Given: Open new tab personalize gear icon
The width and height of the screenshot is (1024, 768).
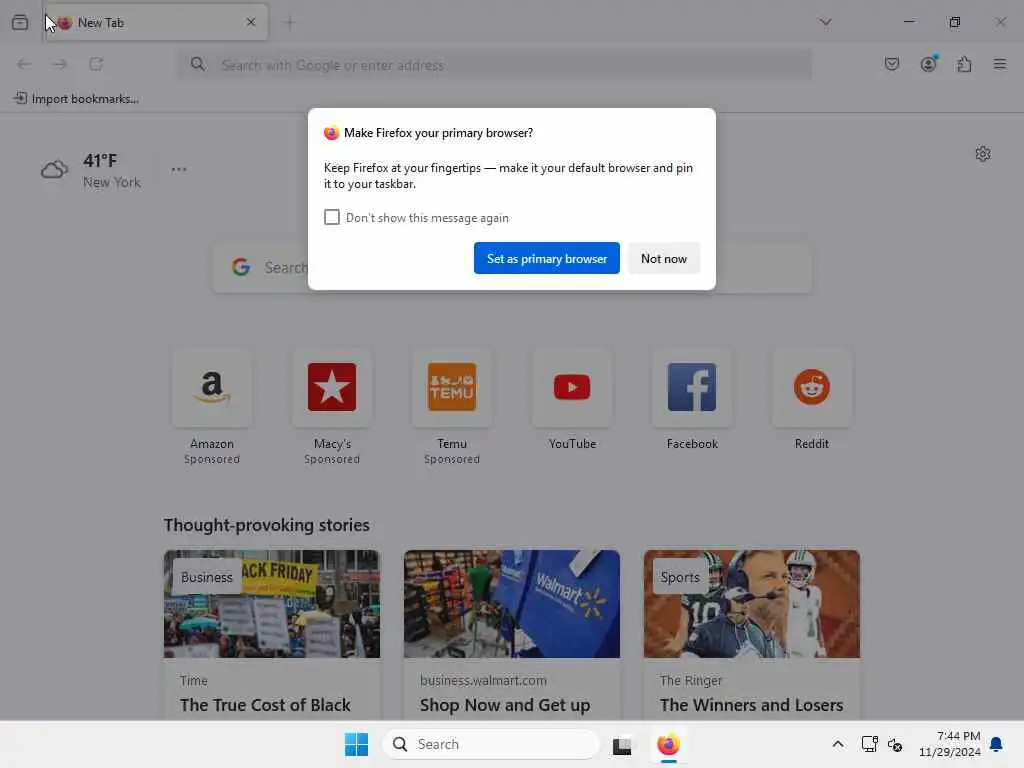Looking at the screenshot, I should coord(983,154).
